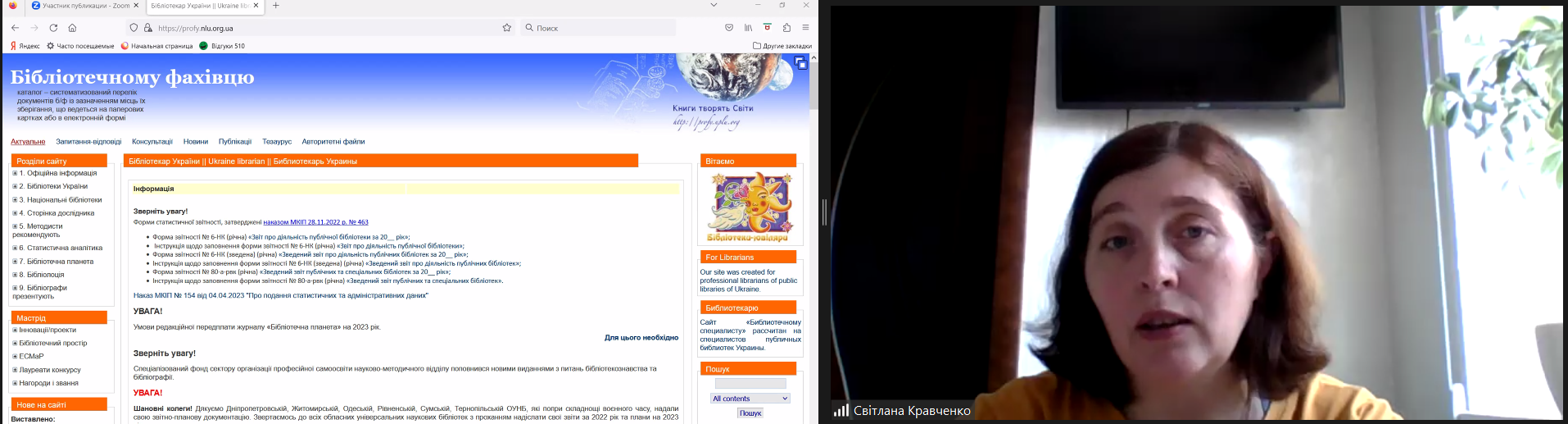Click the browser forward arrow

click(x=34, y=28)
